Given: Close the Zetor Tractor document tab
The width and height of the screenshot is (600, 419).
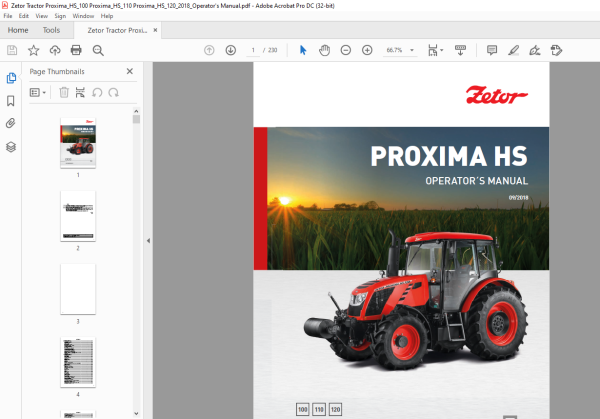Looking at the screenshot, I should pos(155,30).
